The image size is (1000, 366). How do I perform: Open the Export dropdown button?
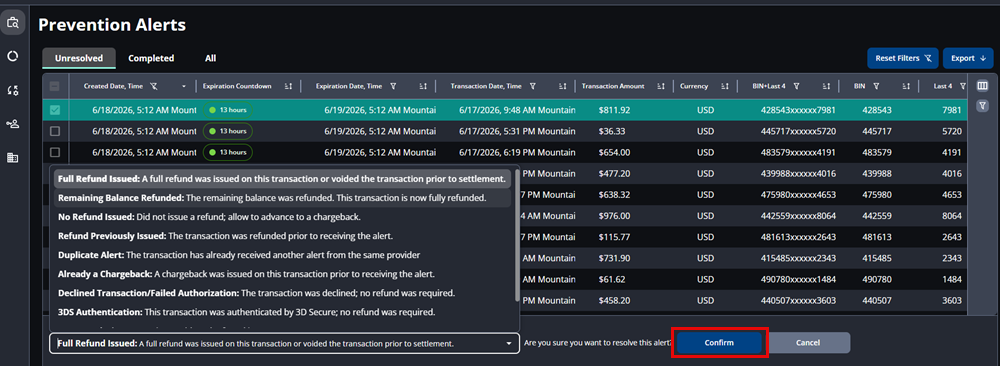click(x=968, y=58)
